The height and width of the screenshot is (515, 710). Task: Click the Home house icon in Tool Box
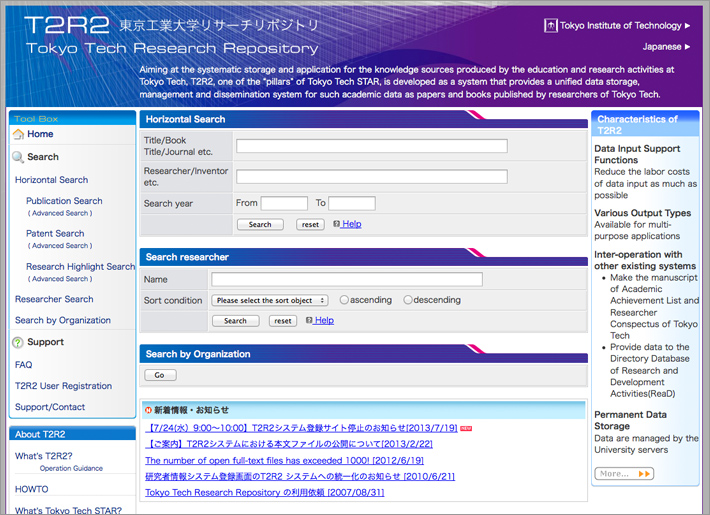pyautogui.click(x=18, y=134)
